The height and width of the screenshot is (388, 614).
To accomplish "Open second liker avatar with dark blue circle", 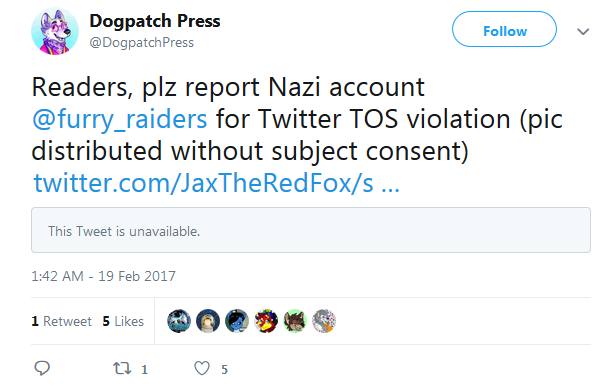I will point(208,321).
